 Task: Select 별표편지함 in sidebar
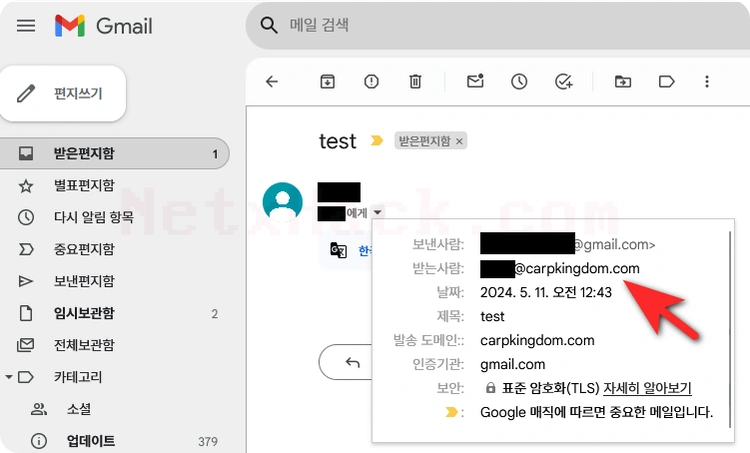84,186
